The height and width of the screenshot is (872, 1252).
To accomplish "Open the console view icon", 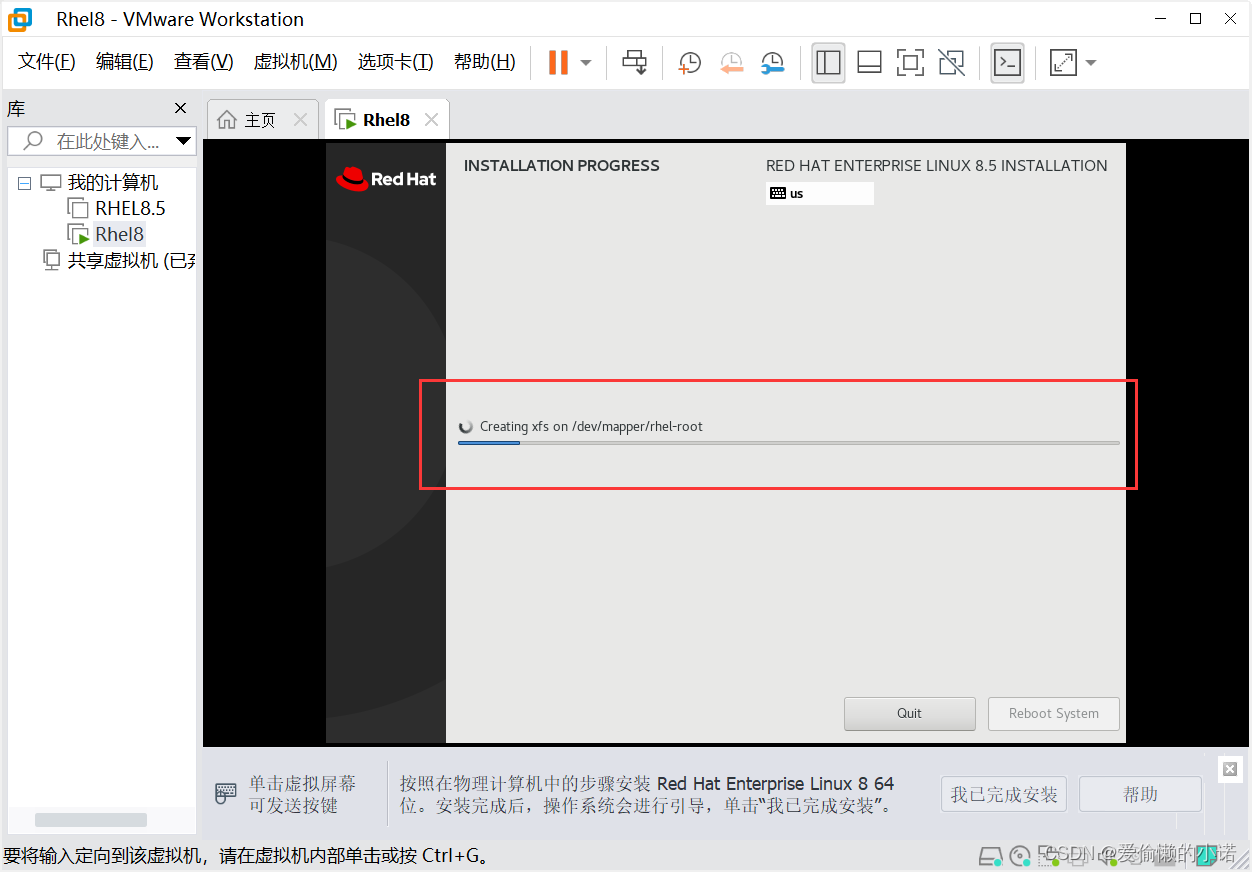I will coord(1007,63).
